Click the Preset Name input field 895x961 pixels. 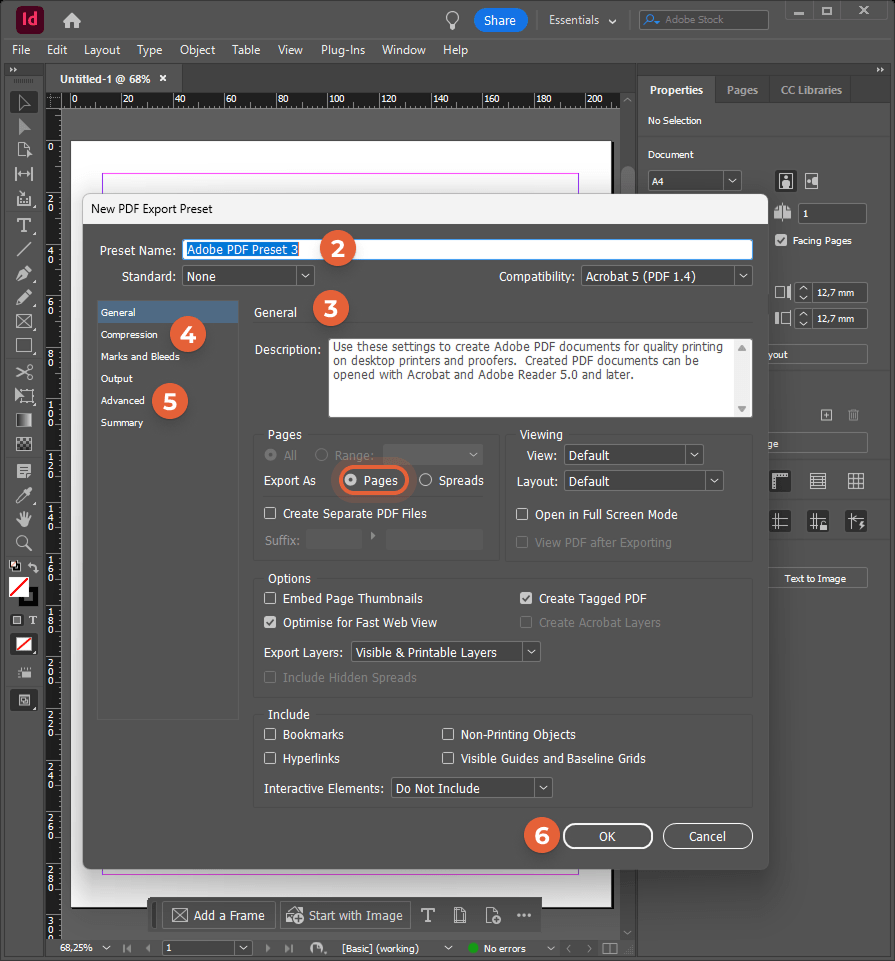pyautogui.click(x=467, y=249)
